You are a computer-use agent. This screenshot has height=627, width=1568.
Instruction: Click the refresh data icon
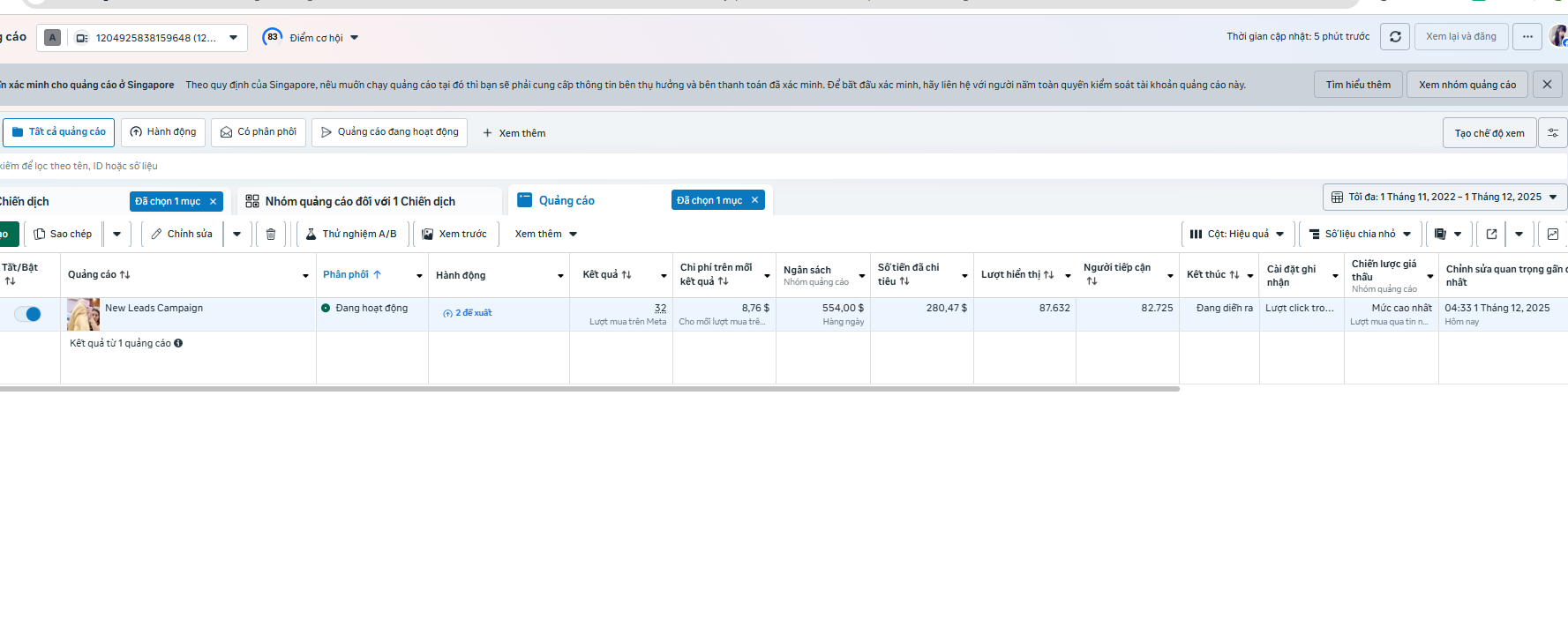[1395, 37]
